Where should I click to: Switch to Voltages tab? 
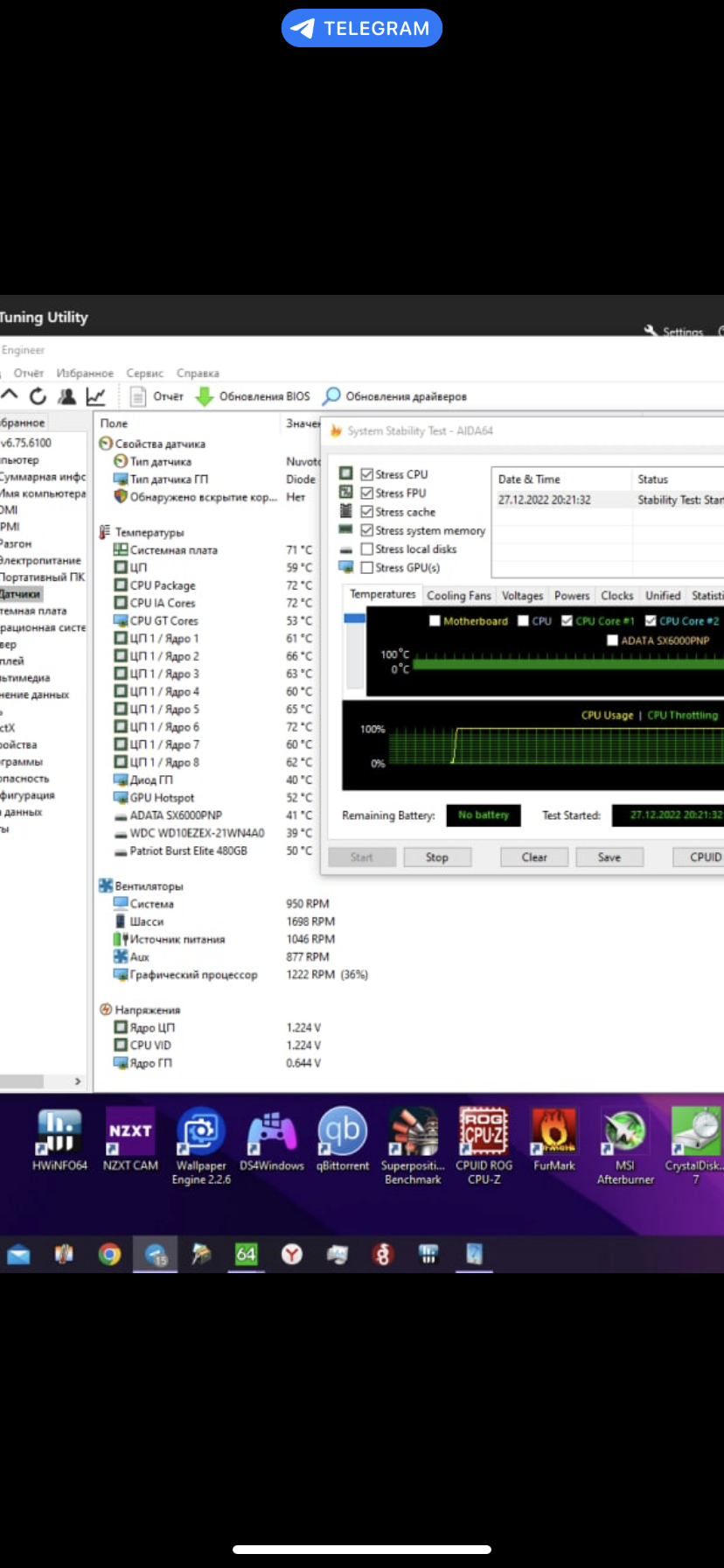click(x=523, y=596)
